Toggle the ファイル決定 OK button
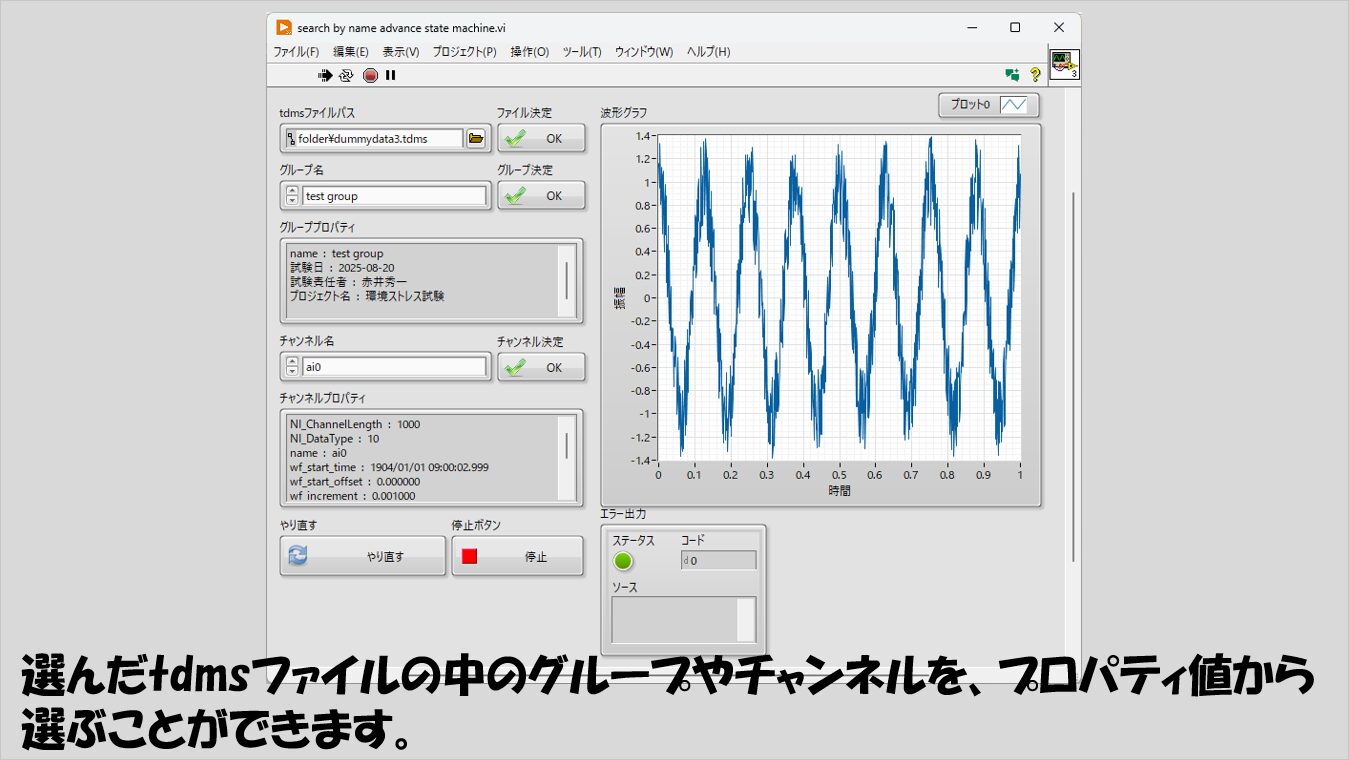The width and height of the screenshot is (1349, 760). click(x=541, y=139)
